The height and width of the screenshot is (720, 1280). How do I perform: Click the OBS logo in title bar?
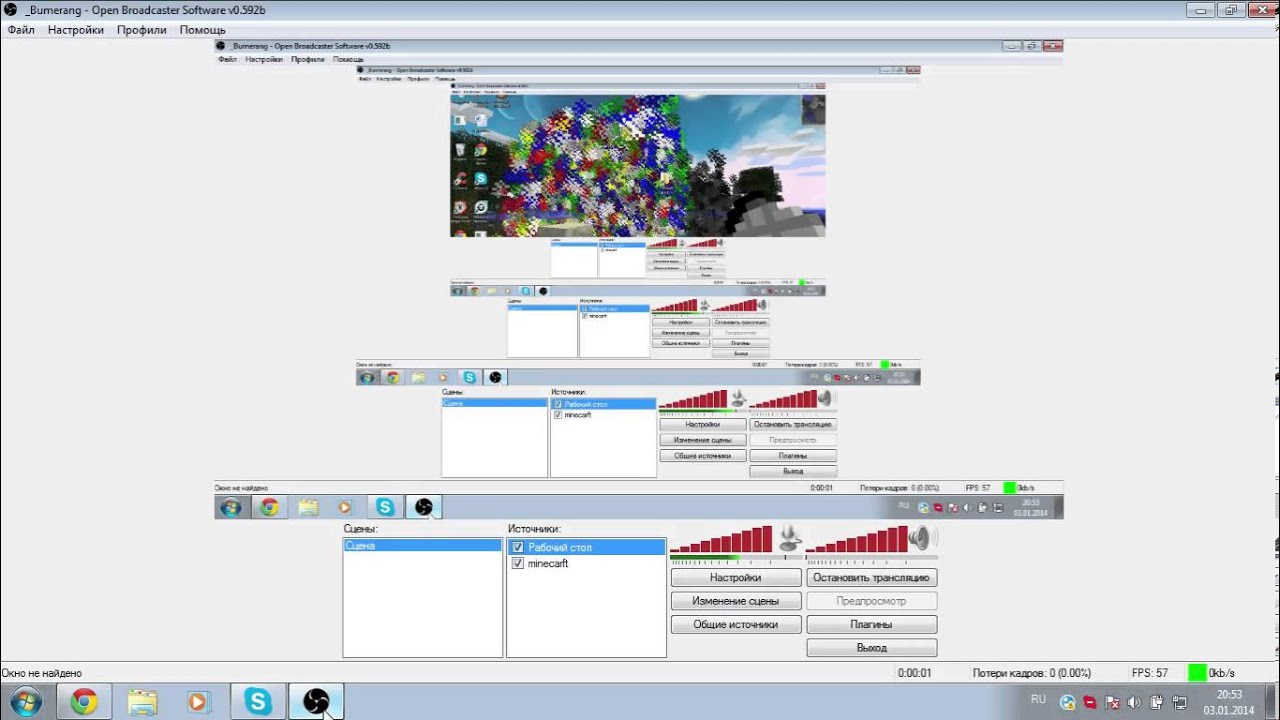(11, 10)
